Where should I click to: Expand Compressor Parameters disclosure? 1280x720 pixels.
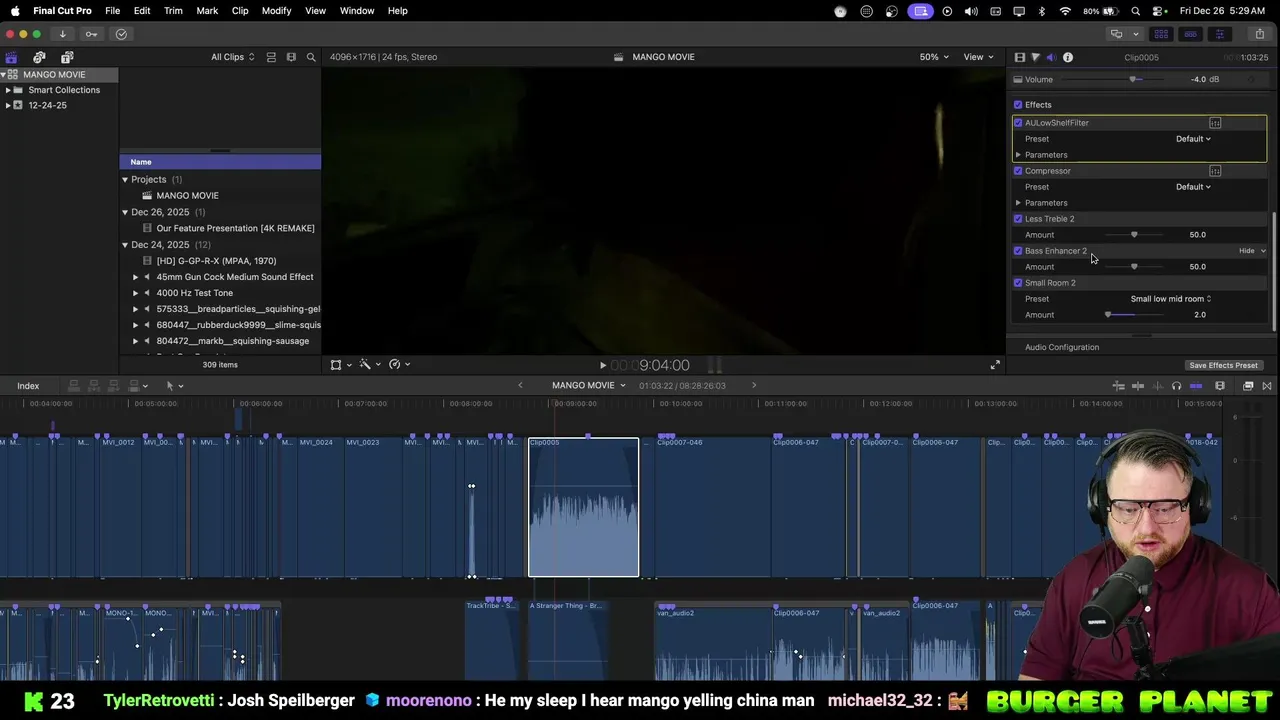[1018, 203]
